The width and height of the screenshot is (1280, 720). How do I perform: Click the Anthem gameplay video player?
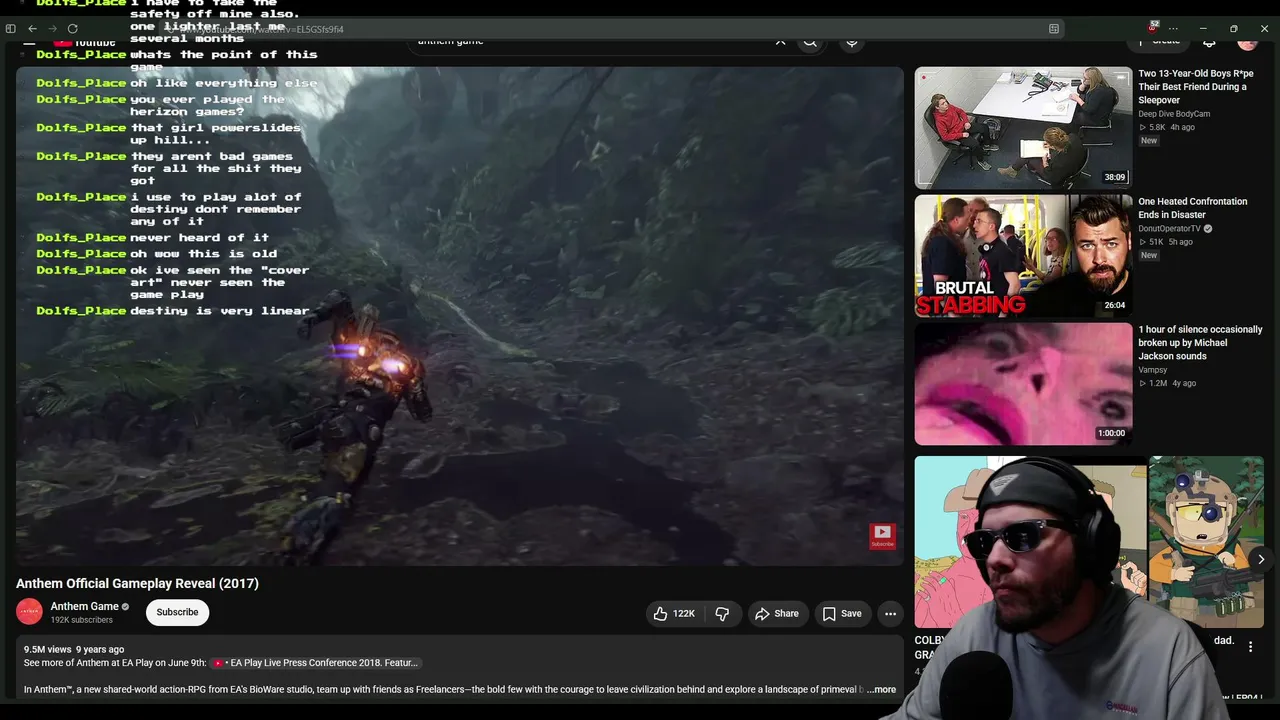pyautogui.click(x=459, y=316)
